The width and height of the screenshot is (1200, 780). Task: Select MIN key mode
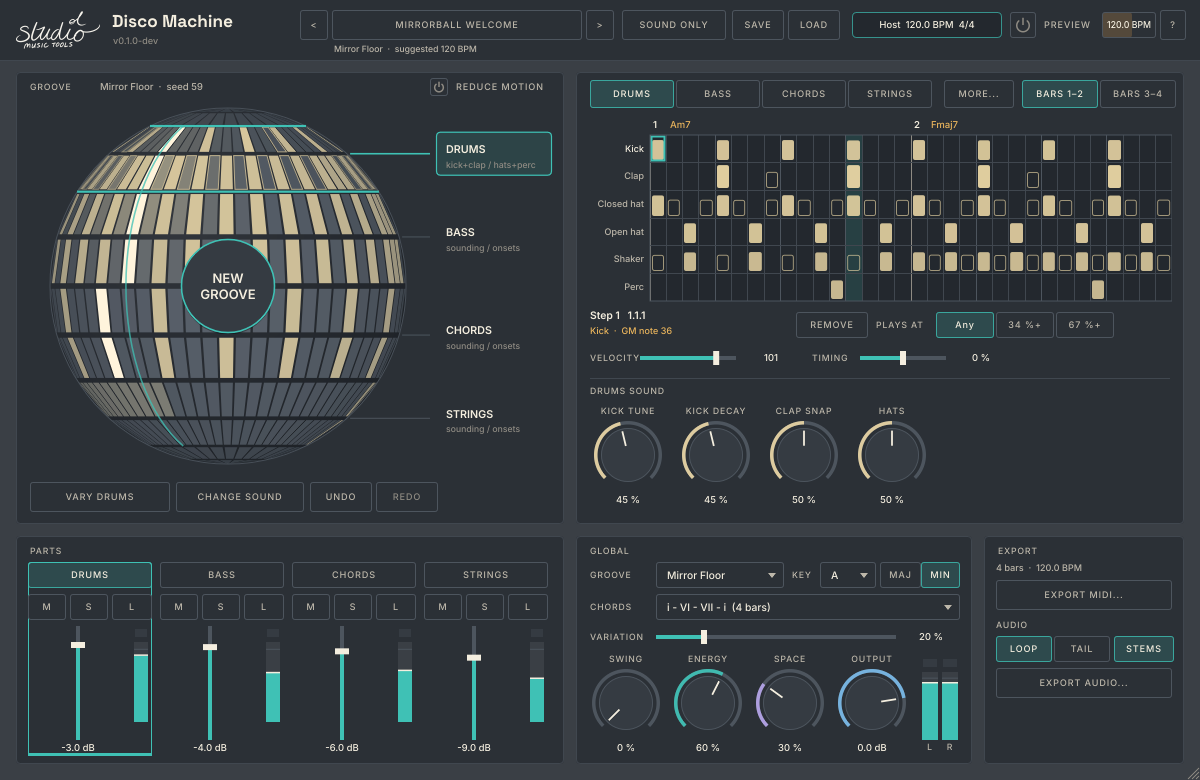(940, 575)
